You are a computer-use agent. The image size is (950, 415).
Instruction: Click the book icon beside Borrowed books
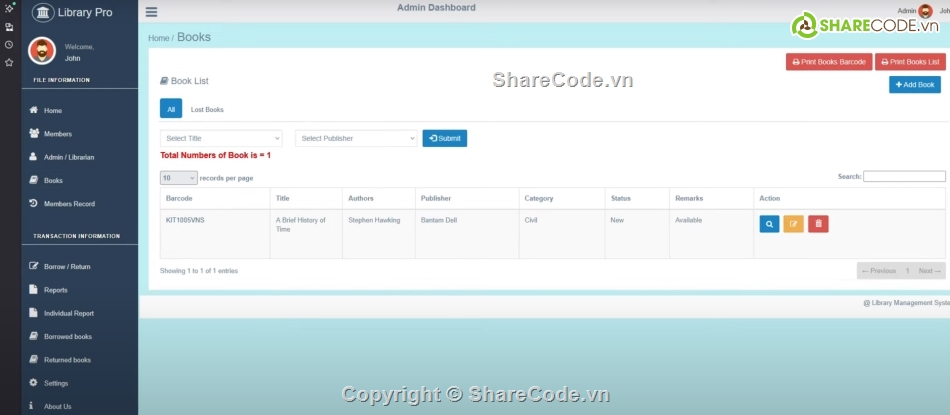[x=33, y=336]
